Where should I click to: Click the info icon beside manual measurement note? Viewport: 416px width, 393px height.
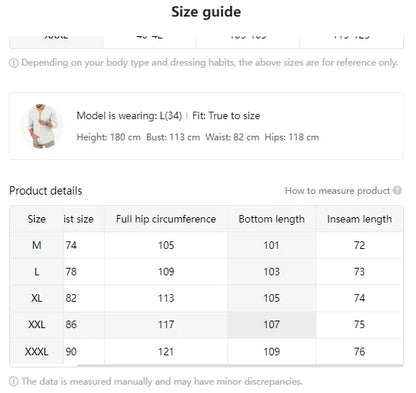14,381
